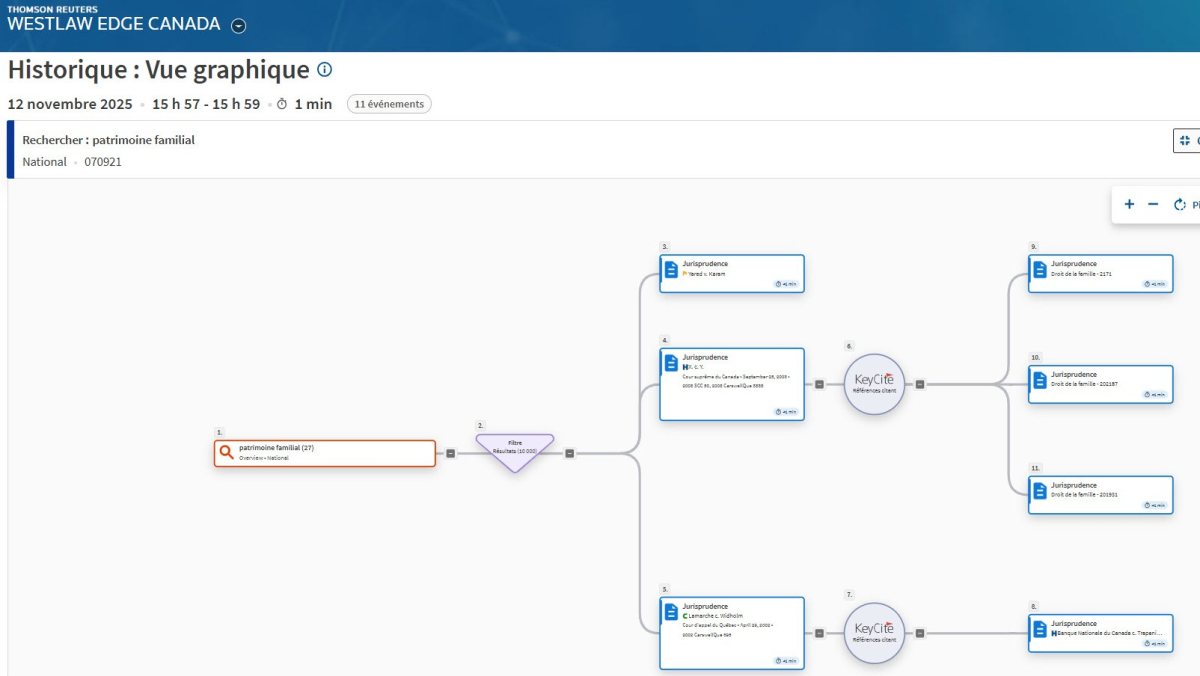The height and width of the screenshot is (676, 1200).
Task: Open Lamarche c. Widholm jurisprudence node
Action: point(732,632)
